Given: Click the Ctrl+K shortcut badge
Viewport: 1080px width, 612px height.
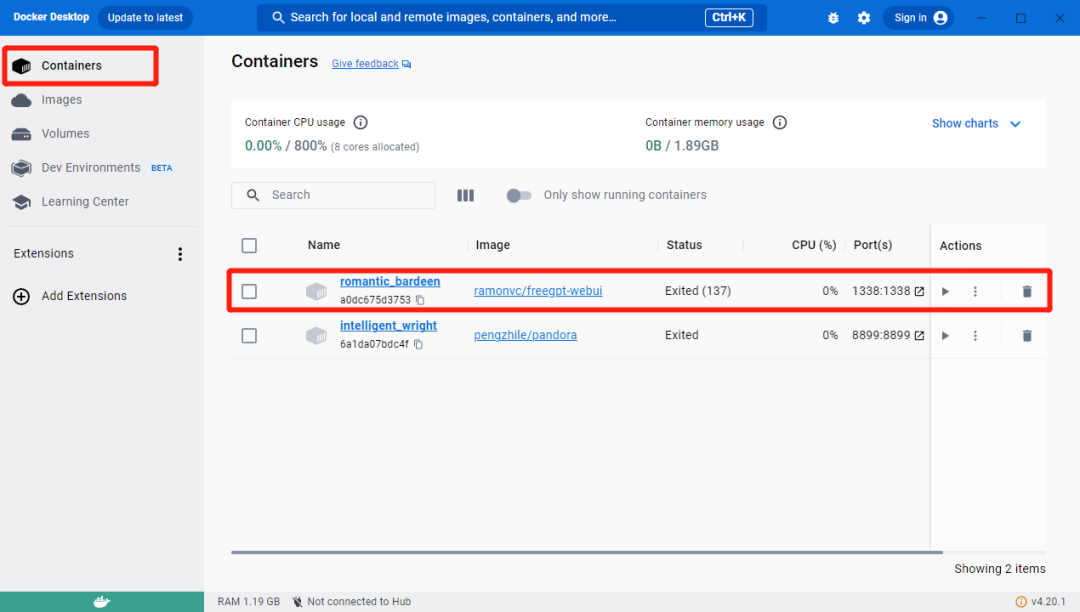Looking at the screenshot, I should 729,18.
